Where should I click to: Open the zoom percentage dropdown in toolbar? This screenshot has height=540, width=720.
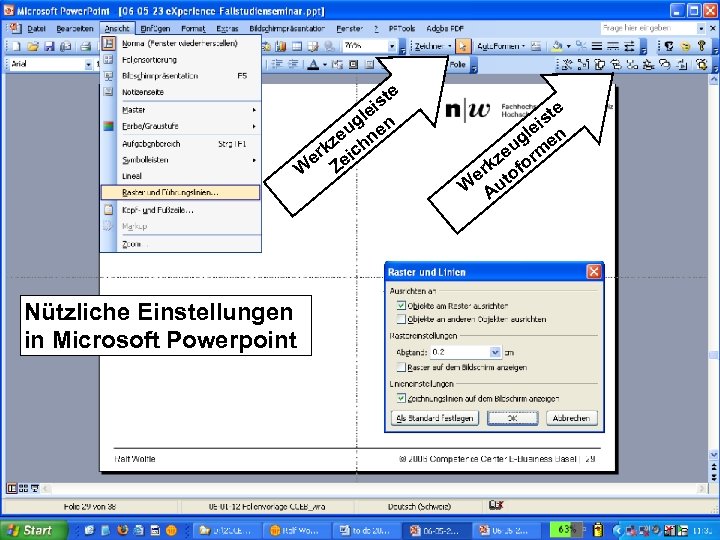click(x=392, y=46)
